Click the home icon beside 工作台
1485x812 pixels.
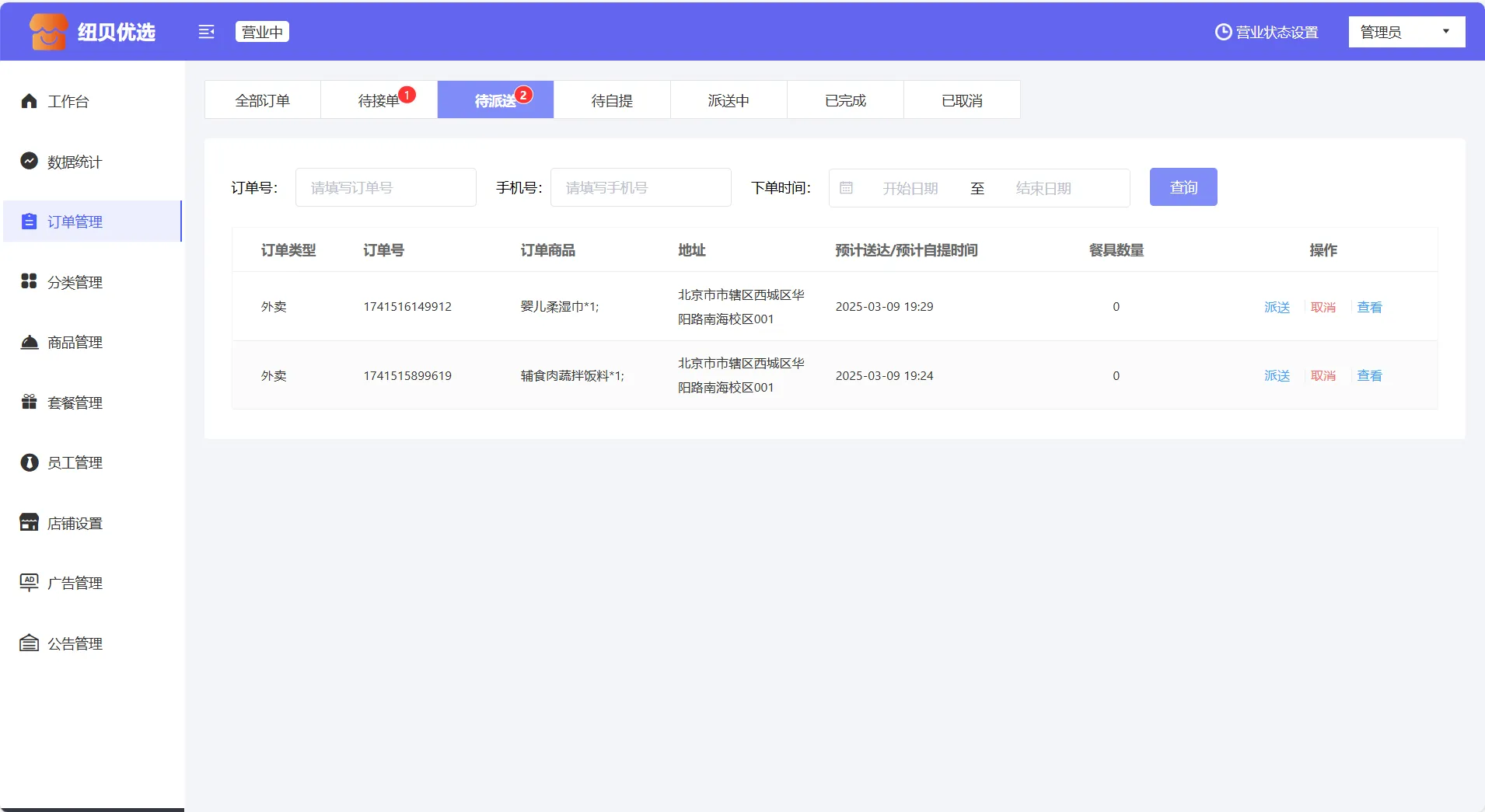(29, 101)
